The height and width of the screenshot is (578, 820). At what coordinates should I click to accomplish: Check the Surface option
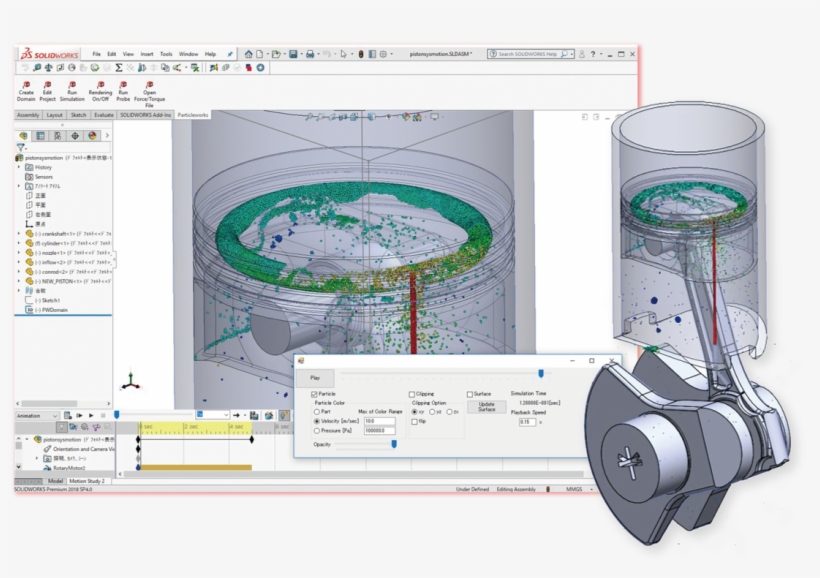[469, 394]
